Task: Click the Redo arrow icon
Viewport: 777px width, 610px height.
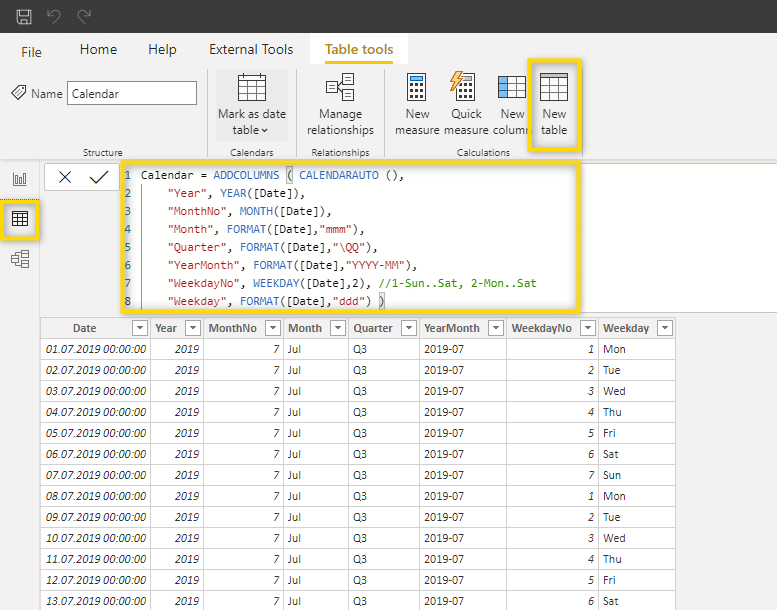Action: 84,17
